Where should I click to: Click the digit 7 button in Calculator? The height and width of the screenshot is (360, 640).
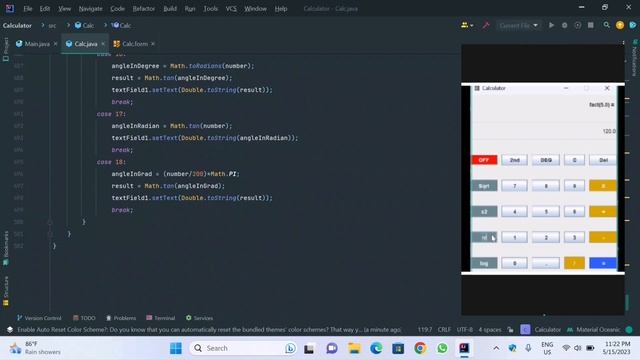[x=514, y=186]
